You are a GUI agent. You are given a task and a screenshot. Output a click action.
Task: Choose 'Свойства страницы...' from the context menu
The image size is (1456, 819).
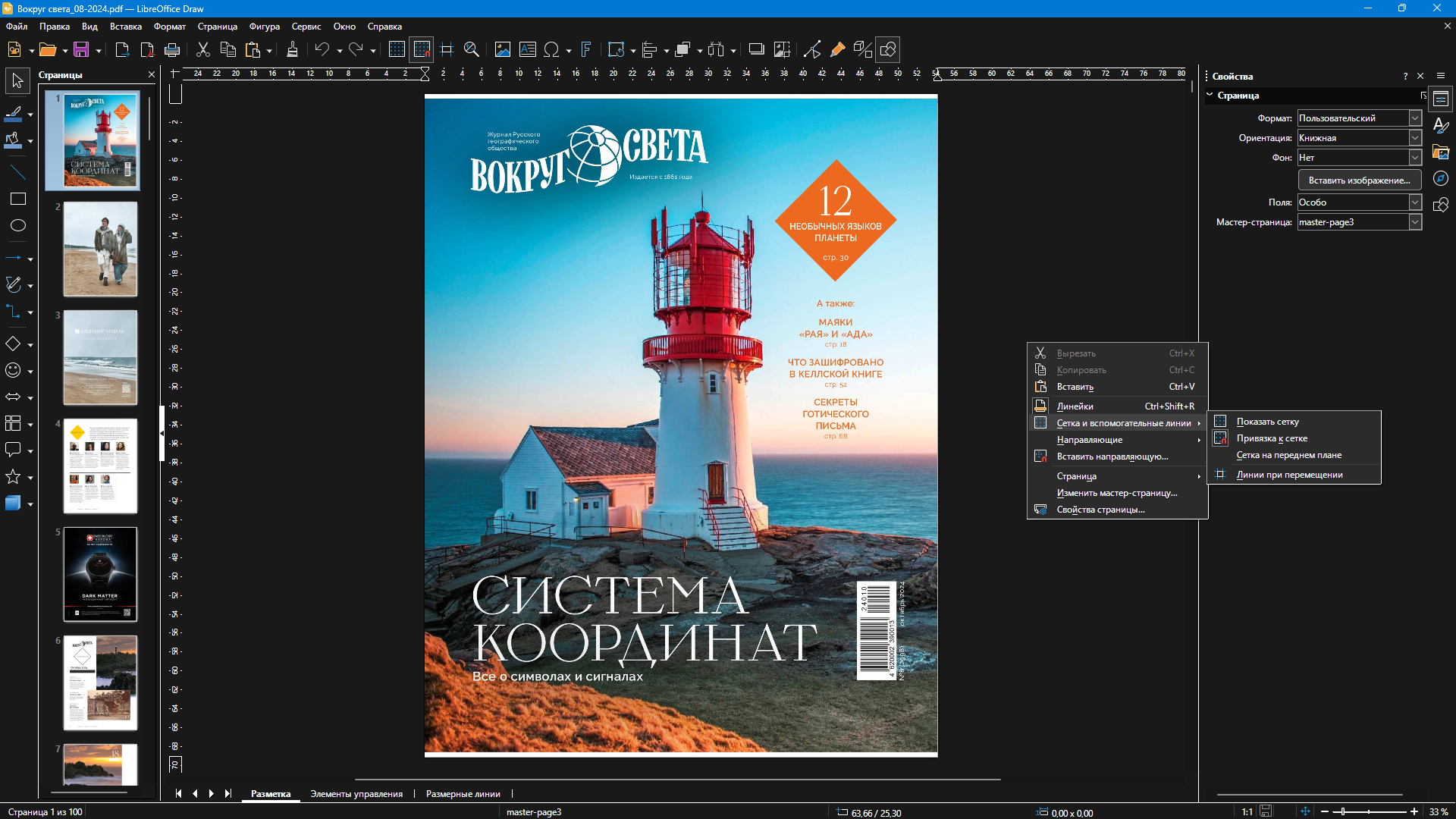1100,510
